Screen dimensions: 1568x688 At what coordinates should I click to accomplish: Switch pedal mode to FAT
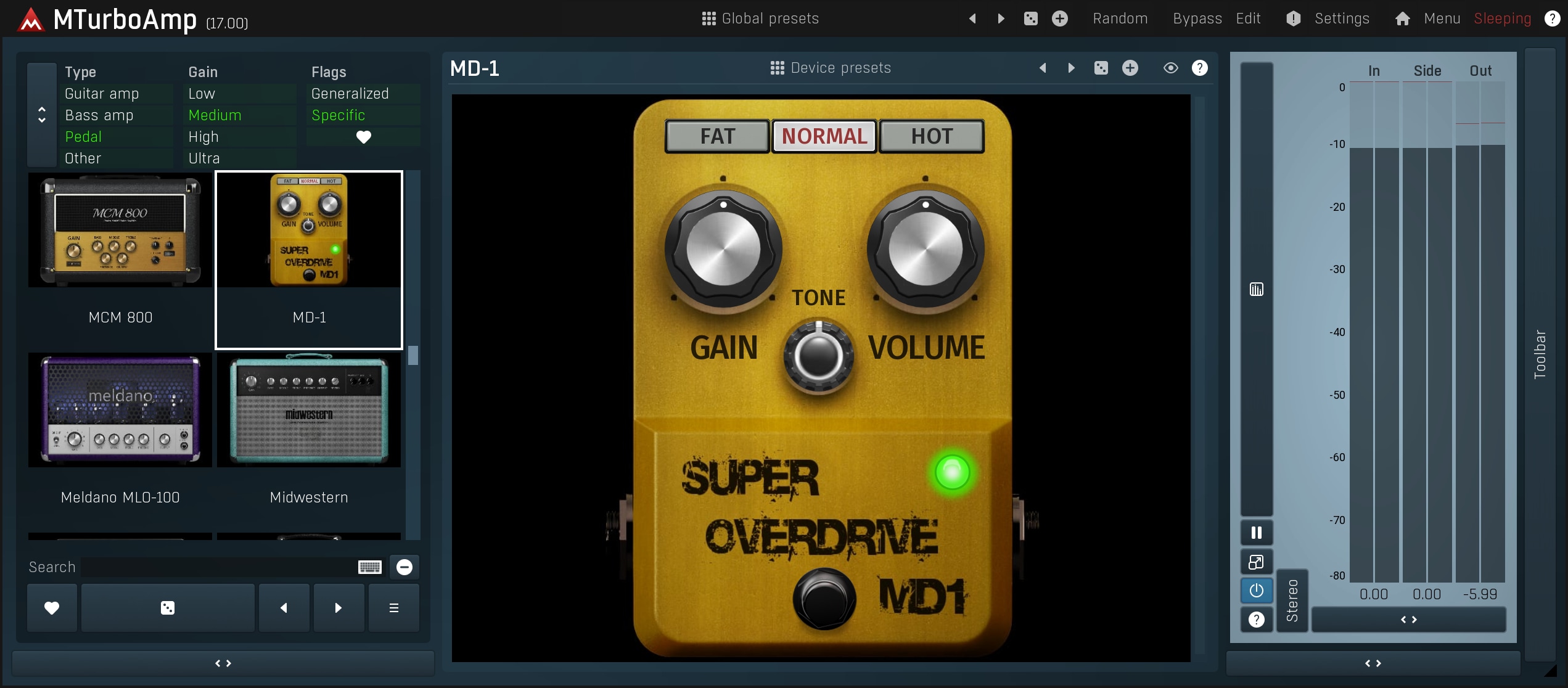click(717, 136)
